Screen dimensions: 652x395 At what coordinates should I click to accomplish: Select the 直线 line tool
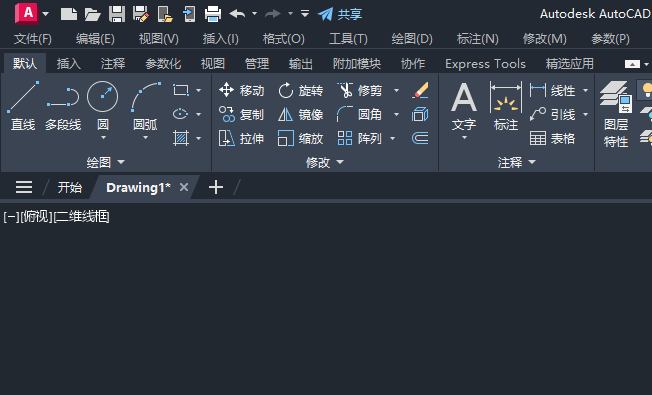23,106
